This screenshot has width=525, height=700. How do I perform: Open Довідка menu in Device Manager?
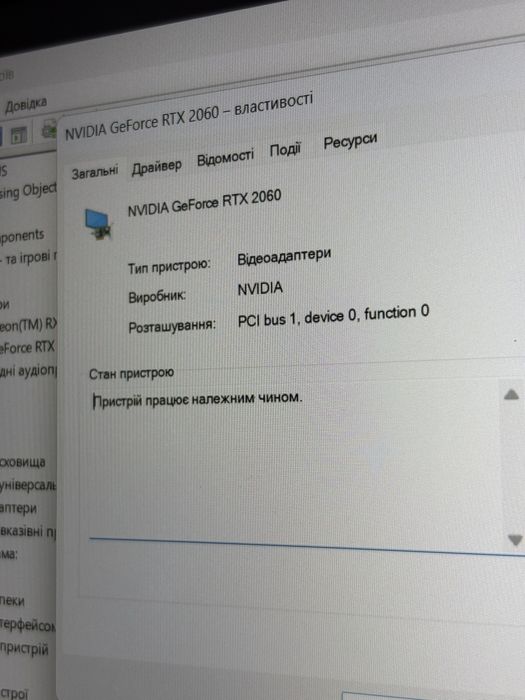pyautogui.click(x=25, y=105)
